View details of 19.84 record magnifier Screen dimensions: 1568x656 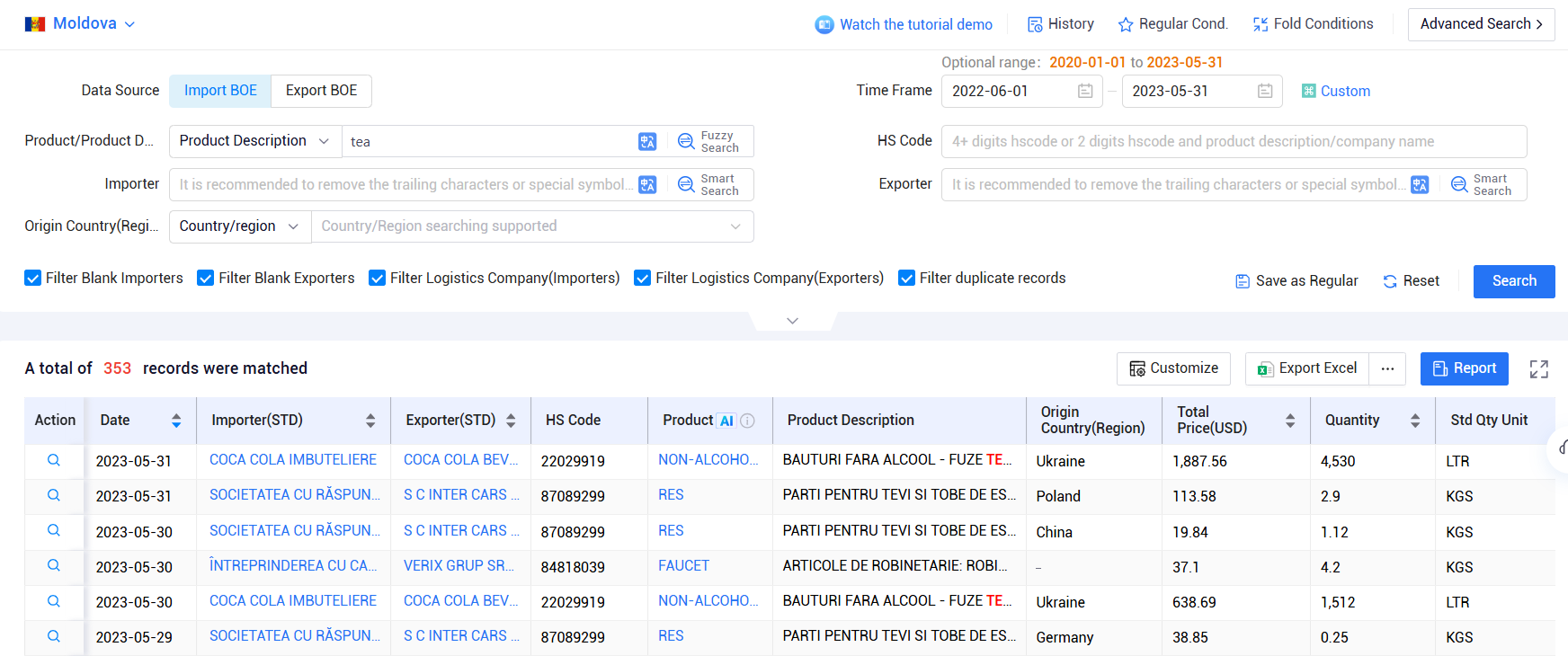click(x=54, y=530)
